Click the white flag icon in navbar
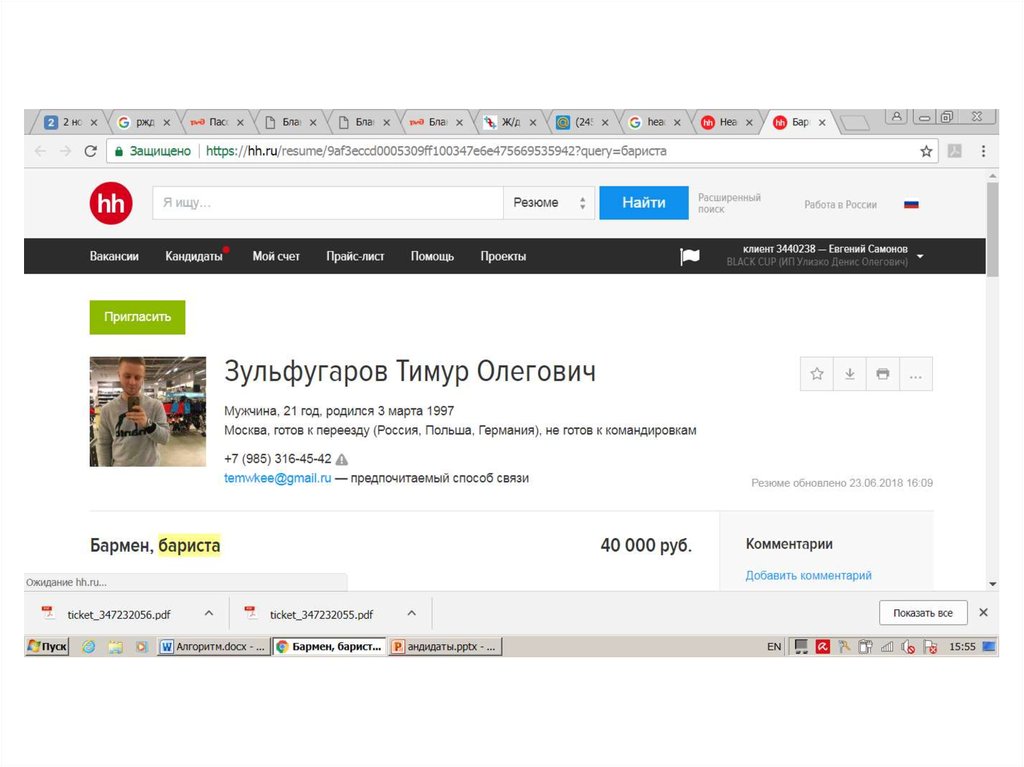The height and width of the screenshot is (767, 1024). pyautogui.click(x=690, y=257)
